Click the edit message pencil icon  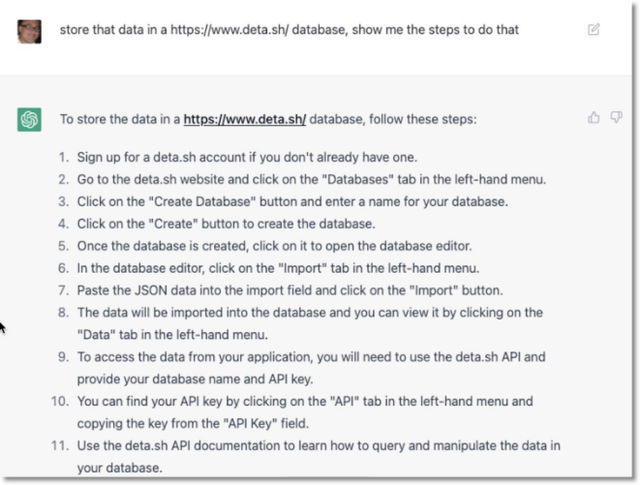(594, 30)
